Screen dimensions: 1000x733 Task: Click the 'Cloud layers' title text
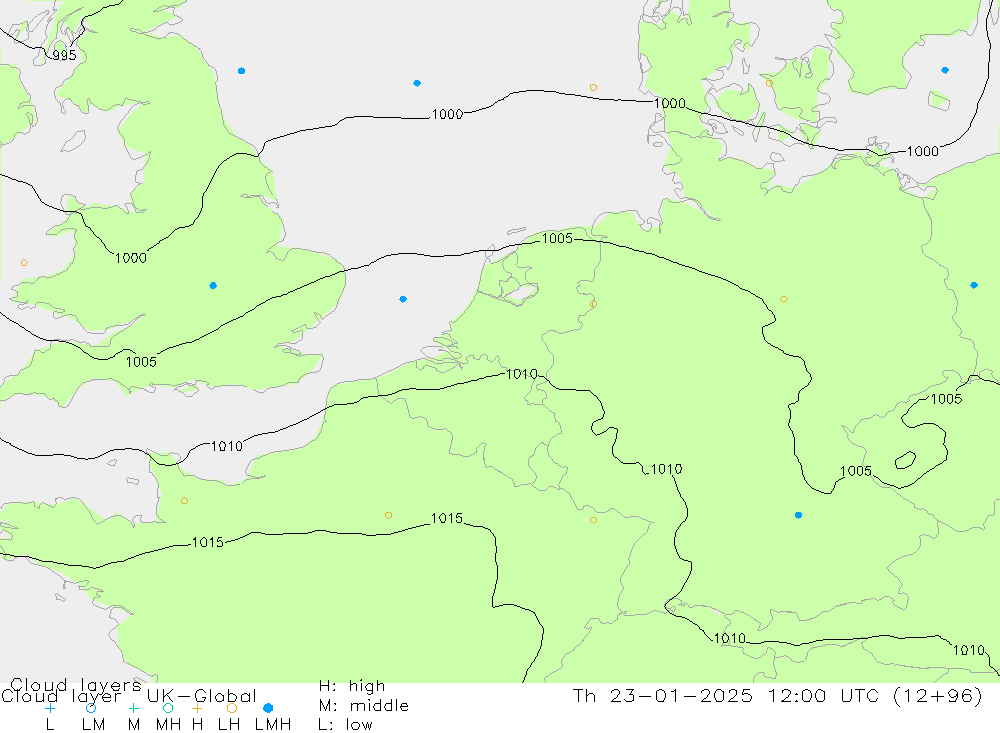tap(76, 686)
